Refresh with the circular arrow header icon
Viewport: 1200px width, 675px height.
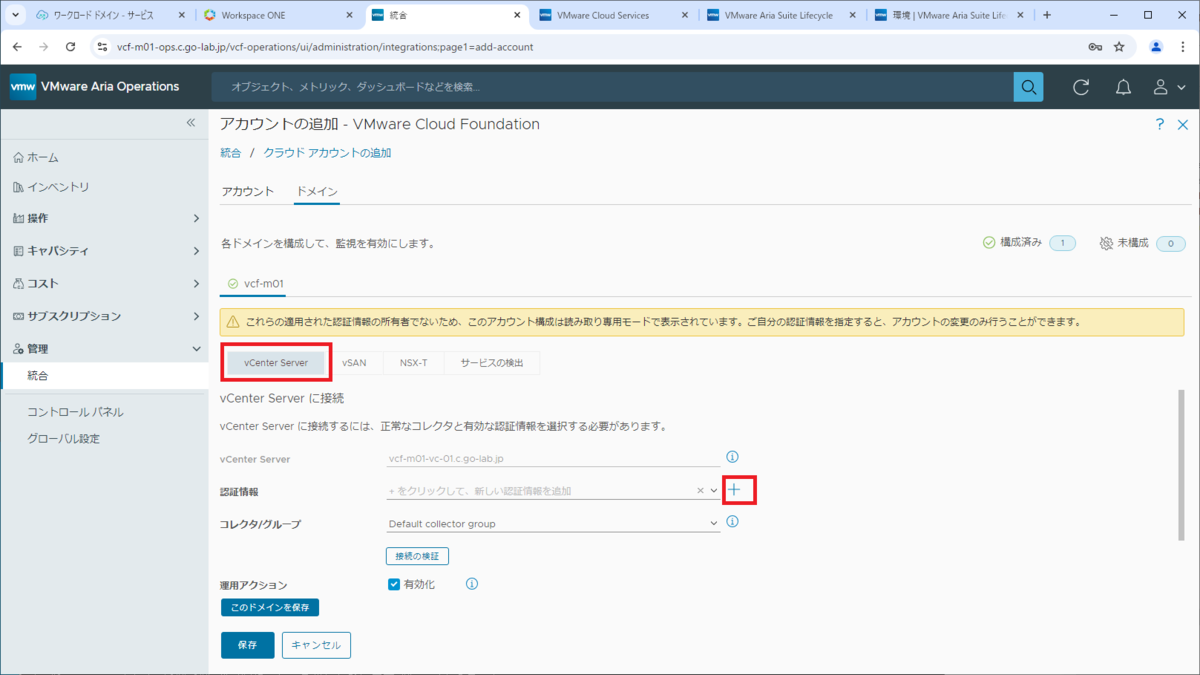click(x=1081, y=87)
